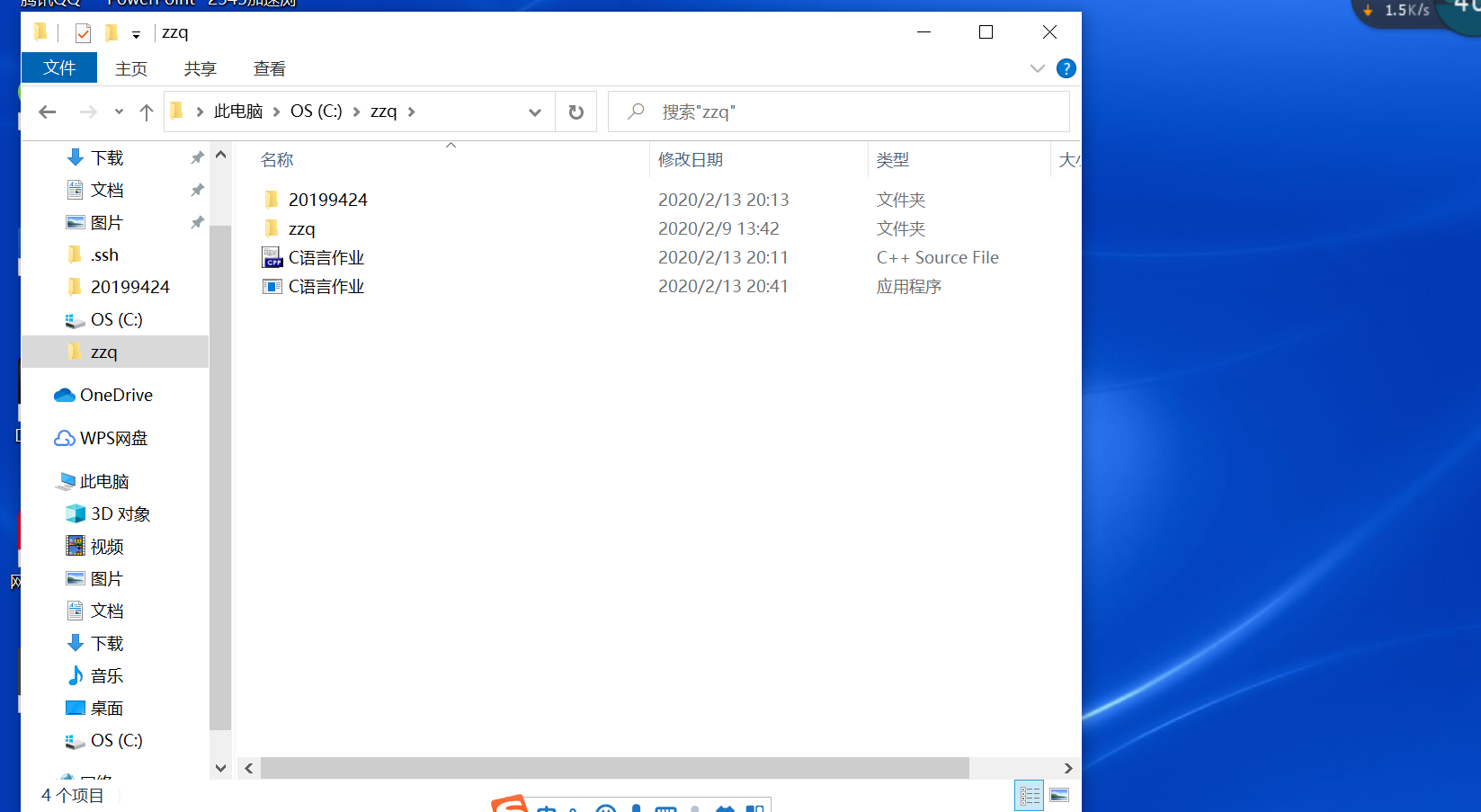
Task: Expand the ribbon with the chevron
Action: coord(1037,68)
